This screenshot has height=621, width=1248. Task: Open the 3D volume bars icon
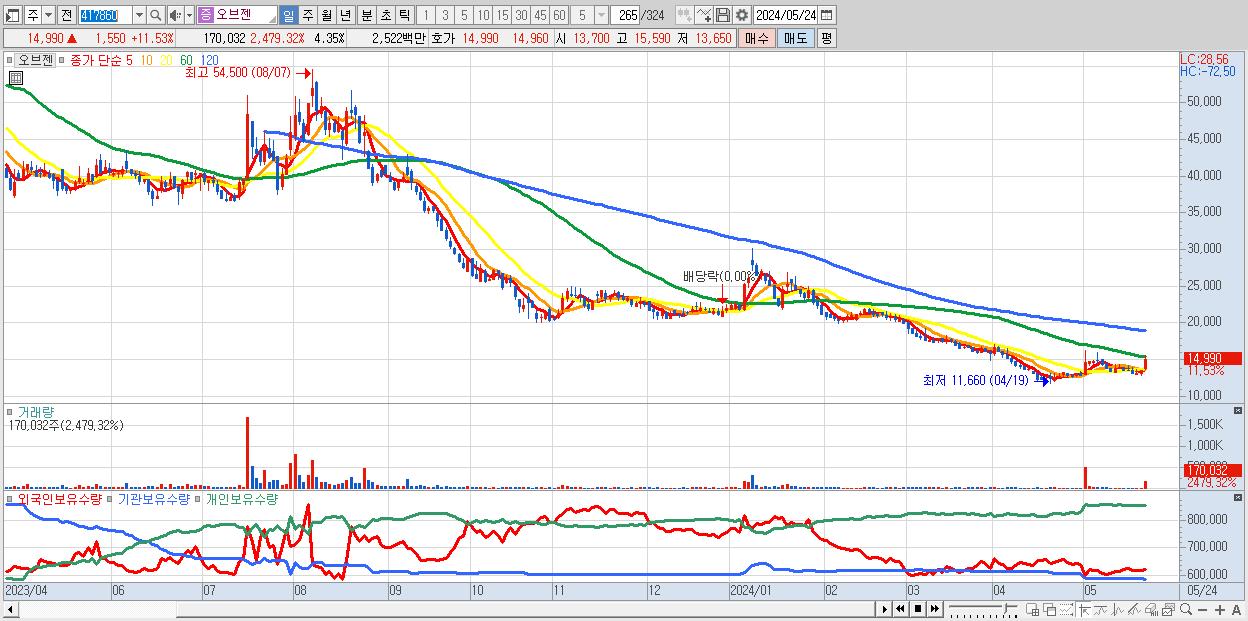pos(1151,609)
